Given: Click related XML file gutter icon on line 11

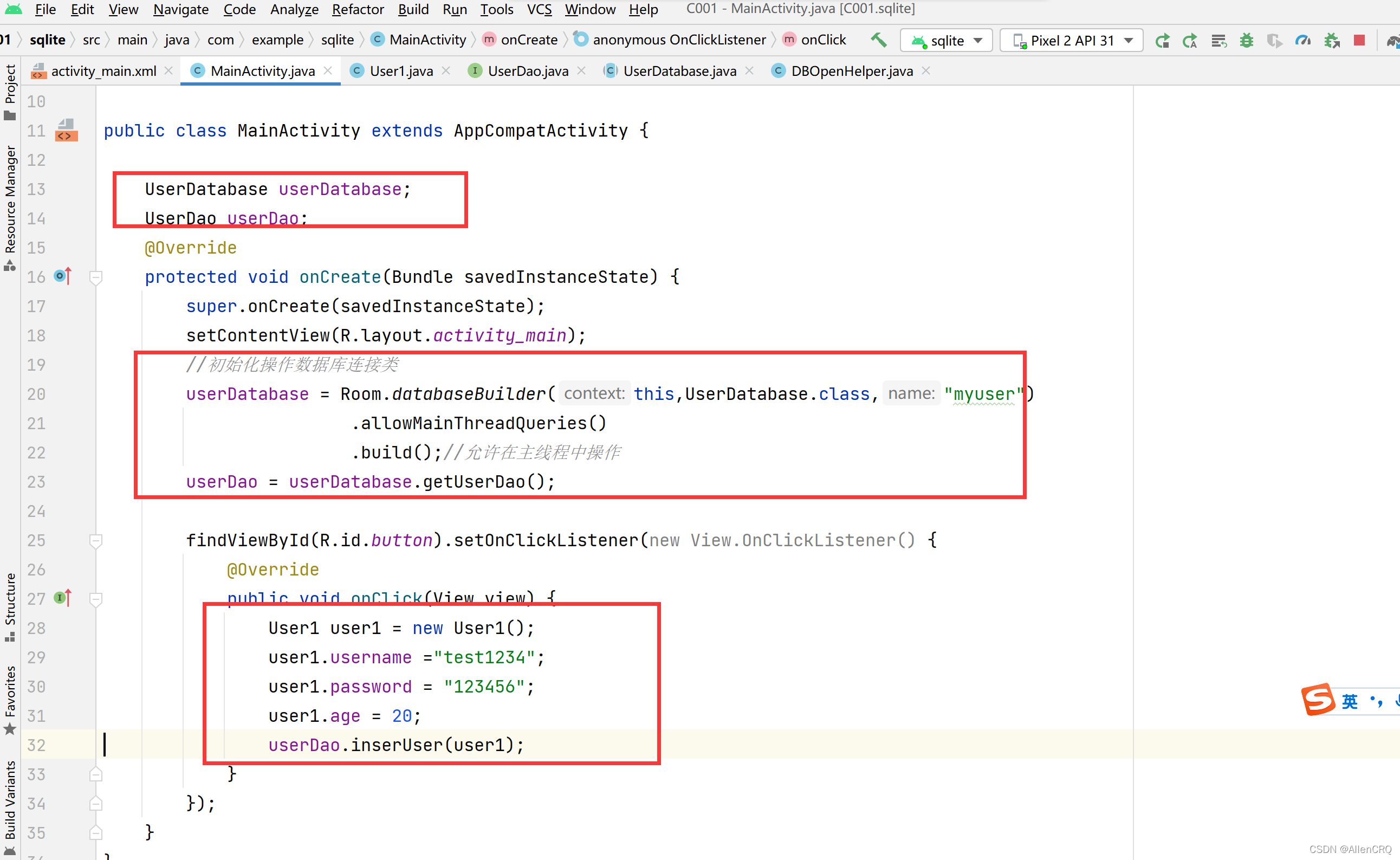Looking at the screenshot, I should click(66, 130).
